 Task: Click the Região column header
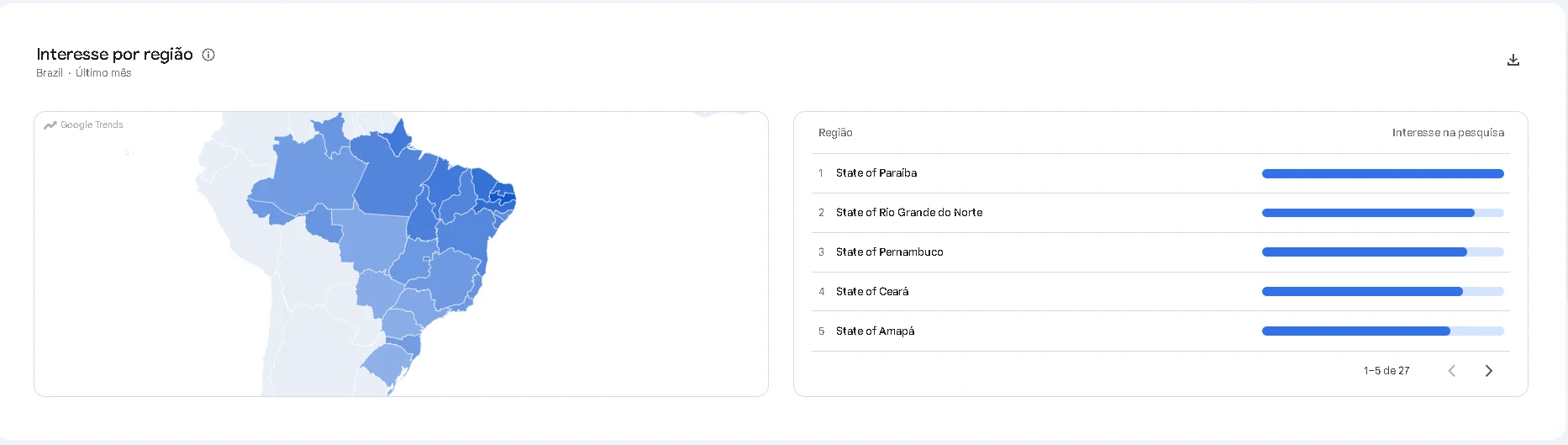(x=835, y=133)
